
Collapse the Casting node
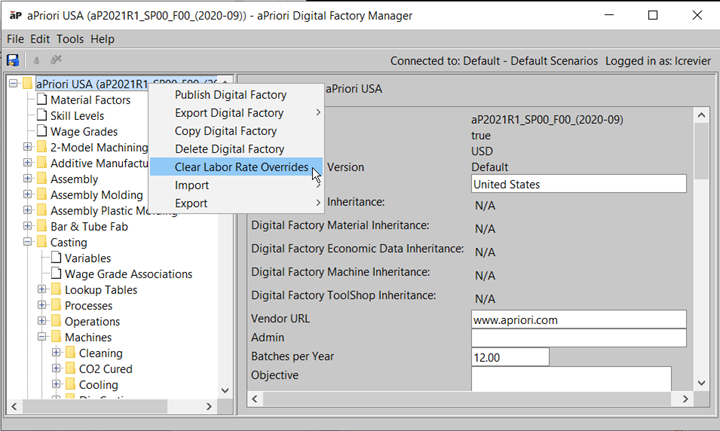coord(28,241)
